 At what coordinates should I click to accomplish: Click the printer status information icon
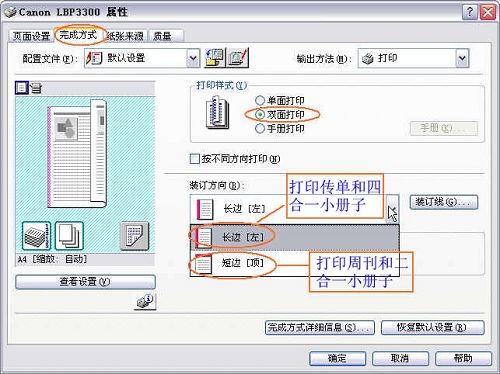pos(145,302)
